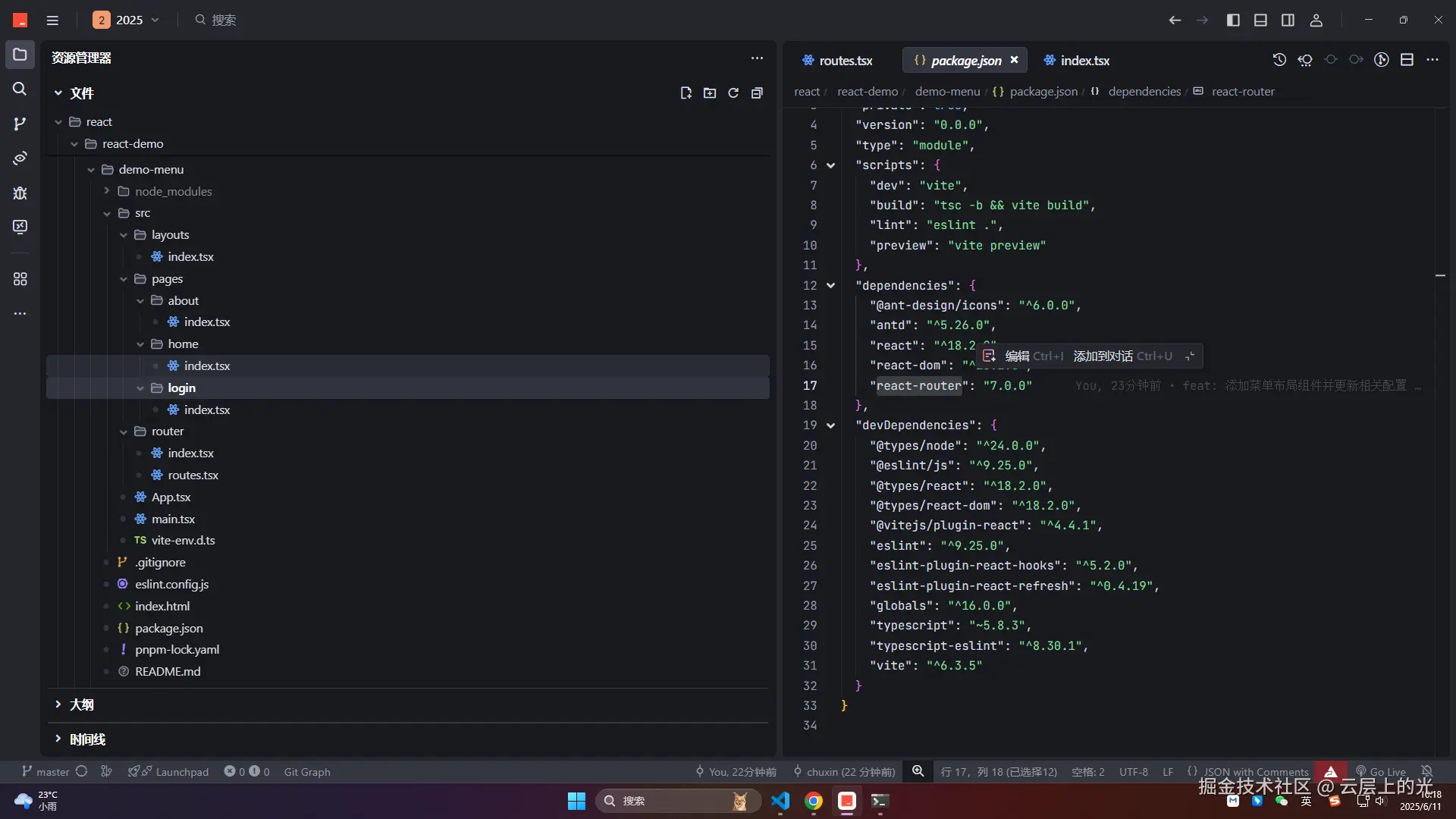The height and width of the screenshot is (819, 1456).
Task: Open the Search view in activity bar
Action: pos(20,89)
